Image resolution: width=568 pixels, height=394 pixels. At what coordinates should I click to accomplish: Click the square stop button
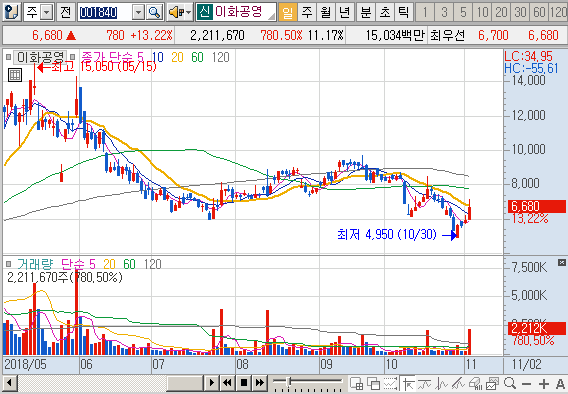244,383
